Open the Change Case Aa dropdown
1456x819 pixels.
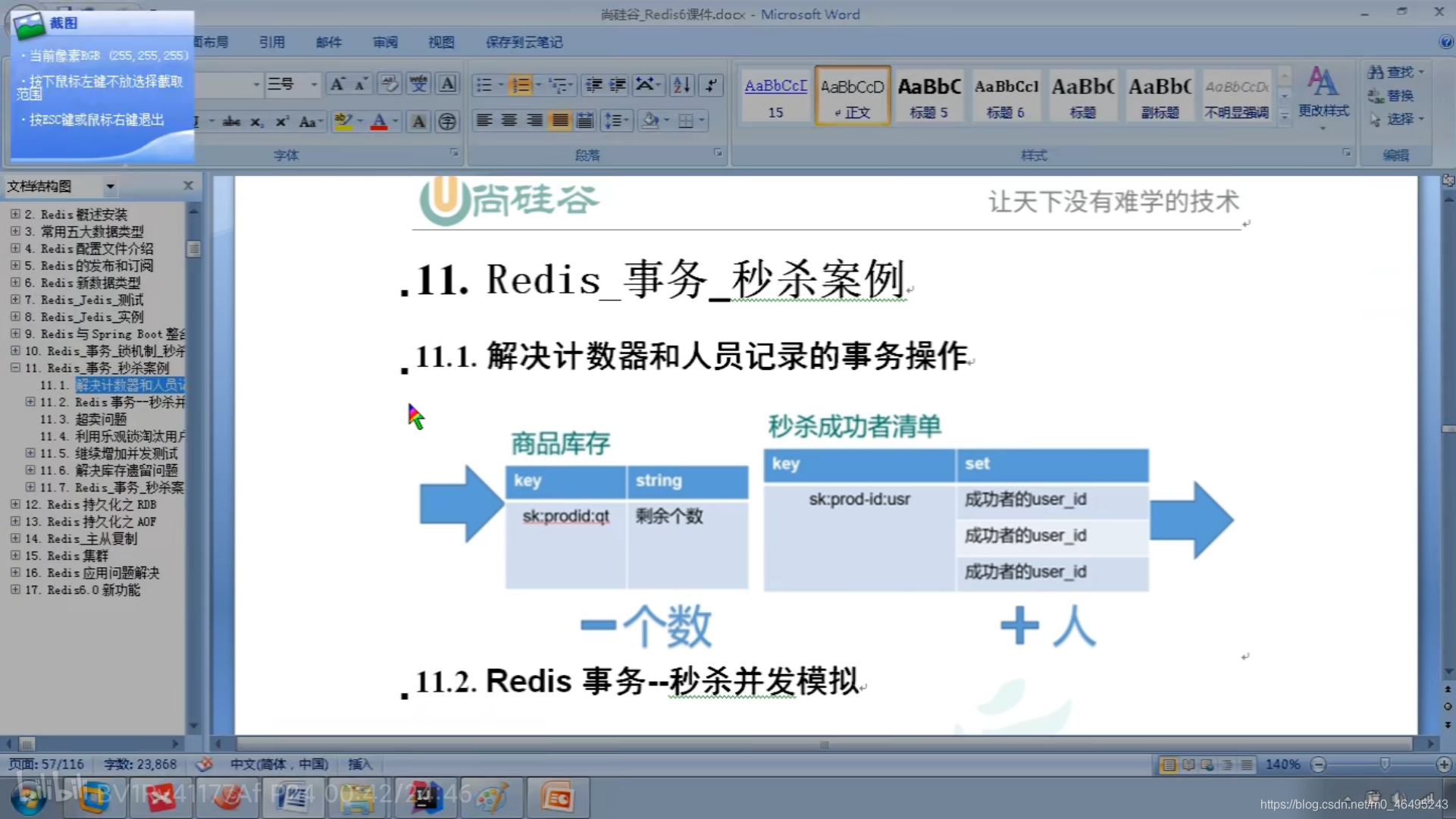click(x=311, y=121)
